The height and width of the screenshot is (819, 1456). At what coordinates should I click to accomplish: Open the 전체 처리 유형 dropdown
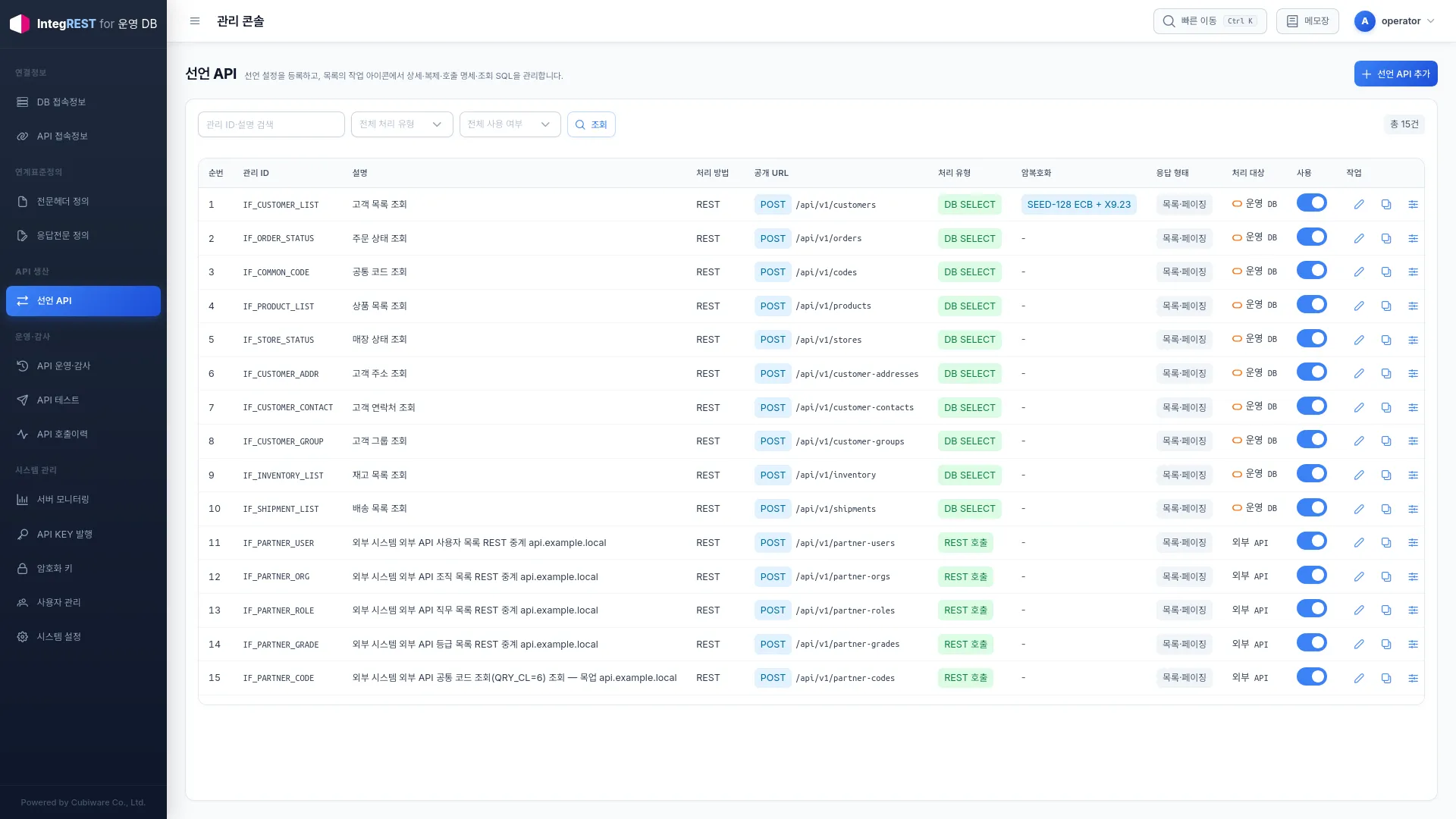tap(402, 124)
